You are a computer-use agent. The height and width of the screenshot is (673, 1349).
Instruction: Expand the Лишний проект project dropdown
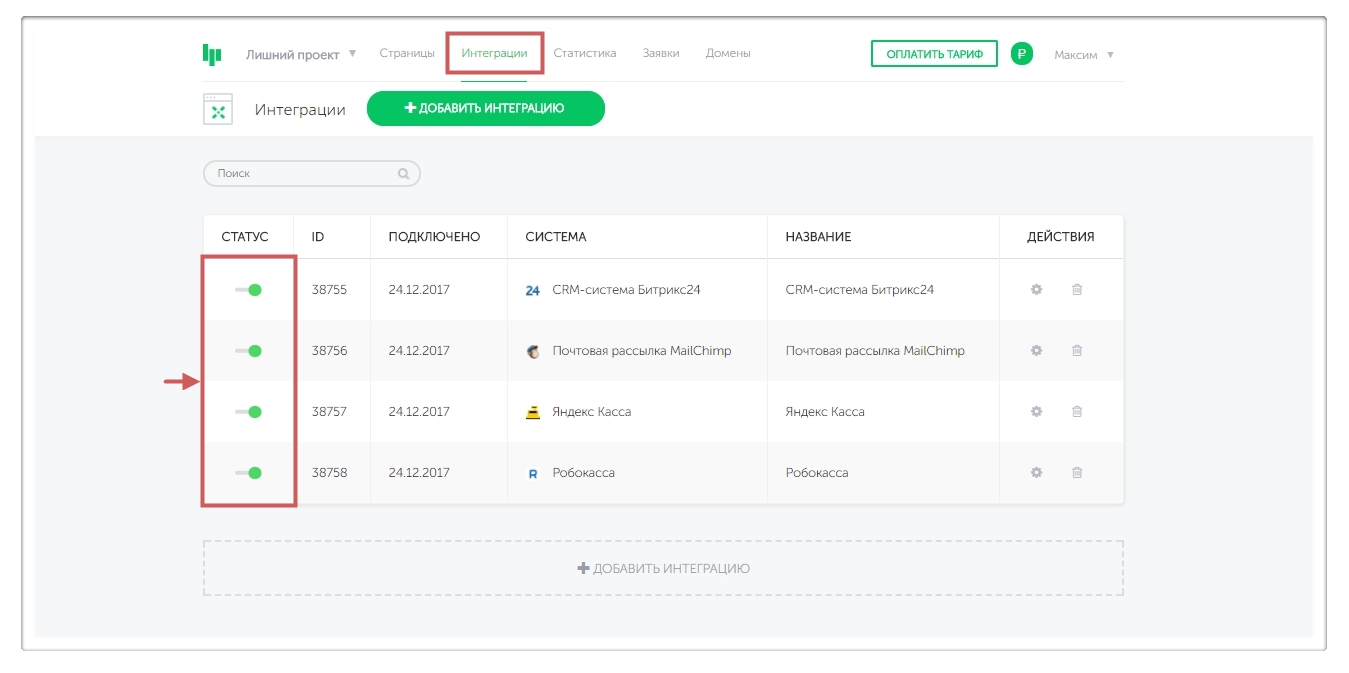pyautogui.click(x=300, y=54)
